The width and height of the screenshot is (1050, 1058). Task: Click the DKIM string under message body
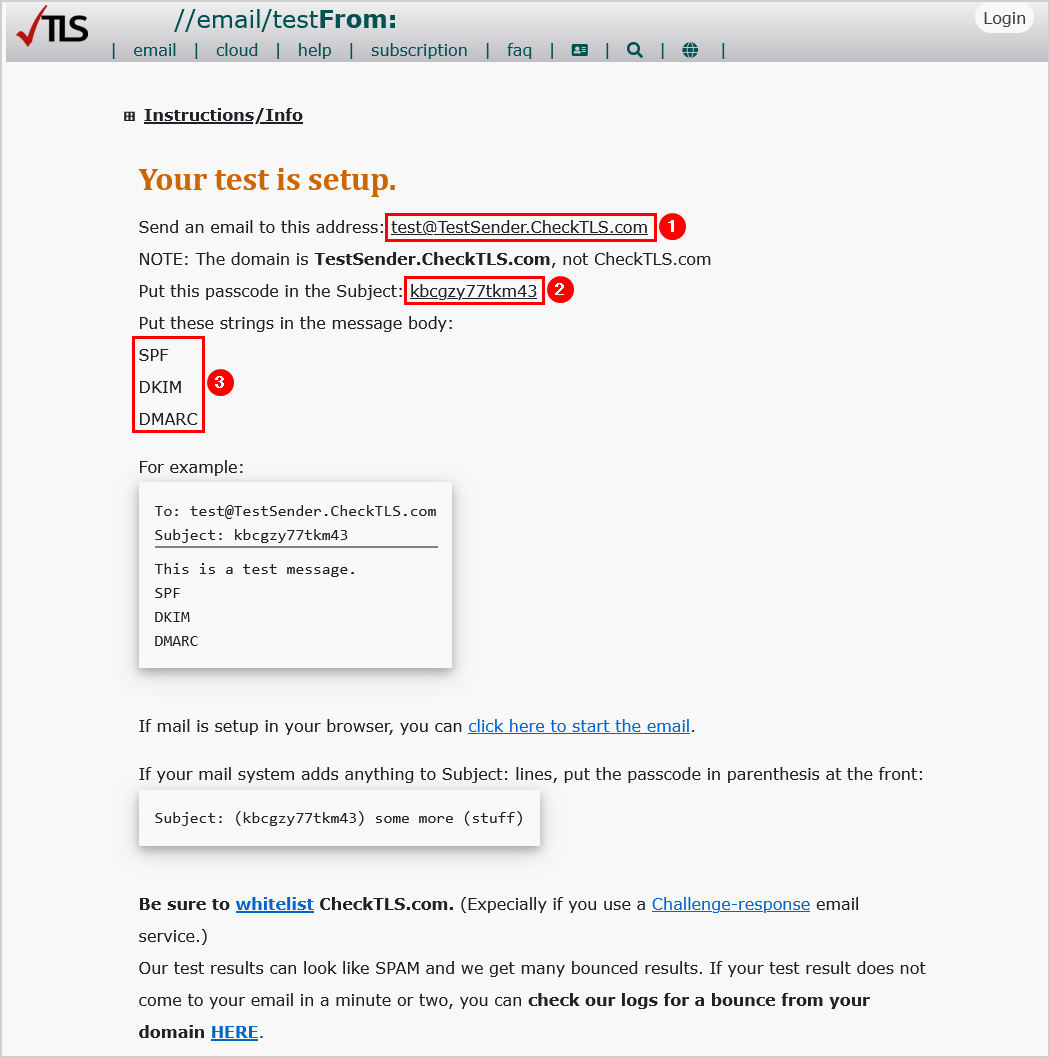tap(160, 387)
